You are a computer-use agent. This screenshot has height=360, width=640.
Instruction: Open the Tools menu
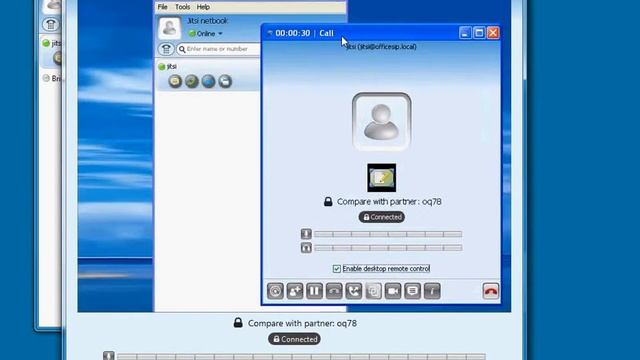(x=182, y=7)
